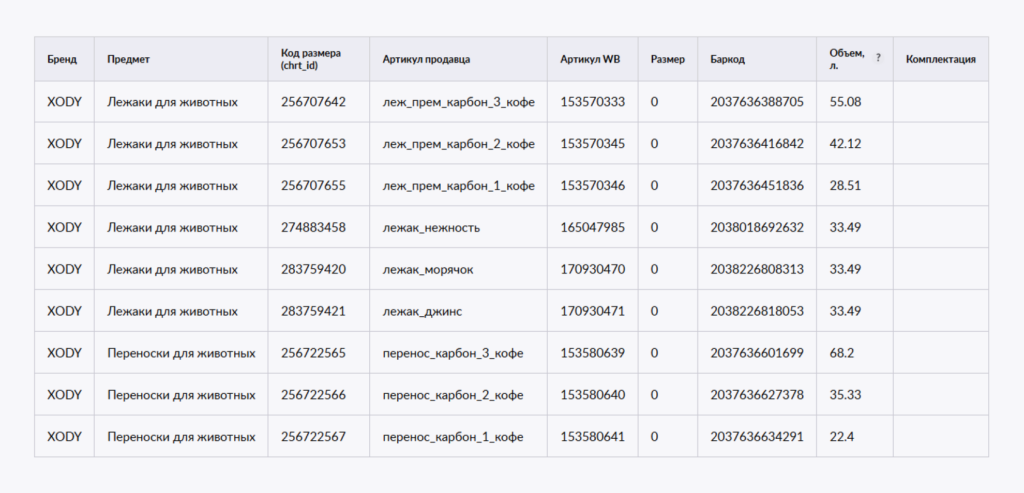This screenshot has width=1024, height=493.
Task: Select barcode 2037636601699
Action: 756,354
